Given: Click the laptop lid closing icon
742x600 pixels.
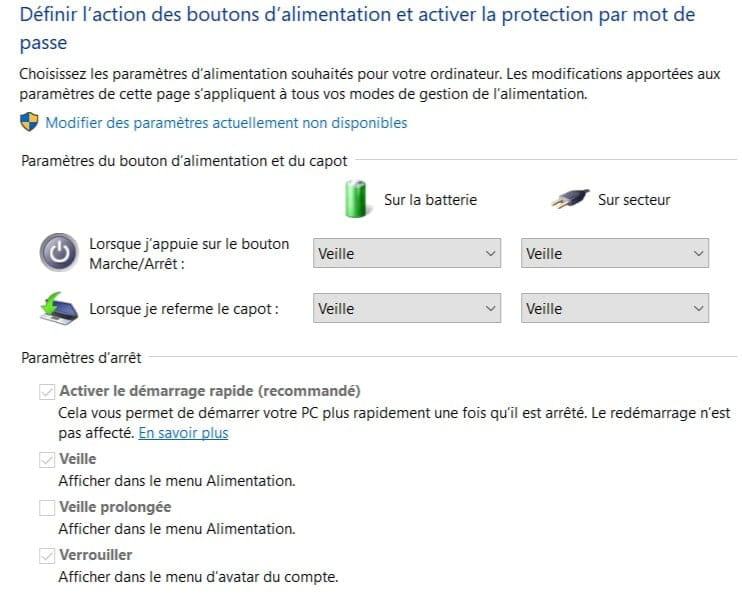Looking at the screenshot, I should (x=59, y=309).
